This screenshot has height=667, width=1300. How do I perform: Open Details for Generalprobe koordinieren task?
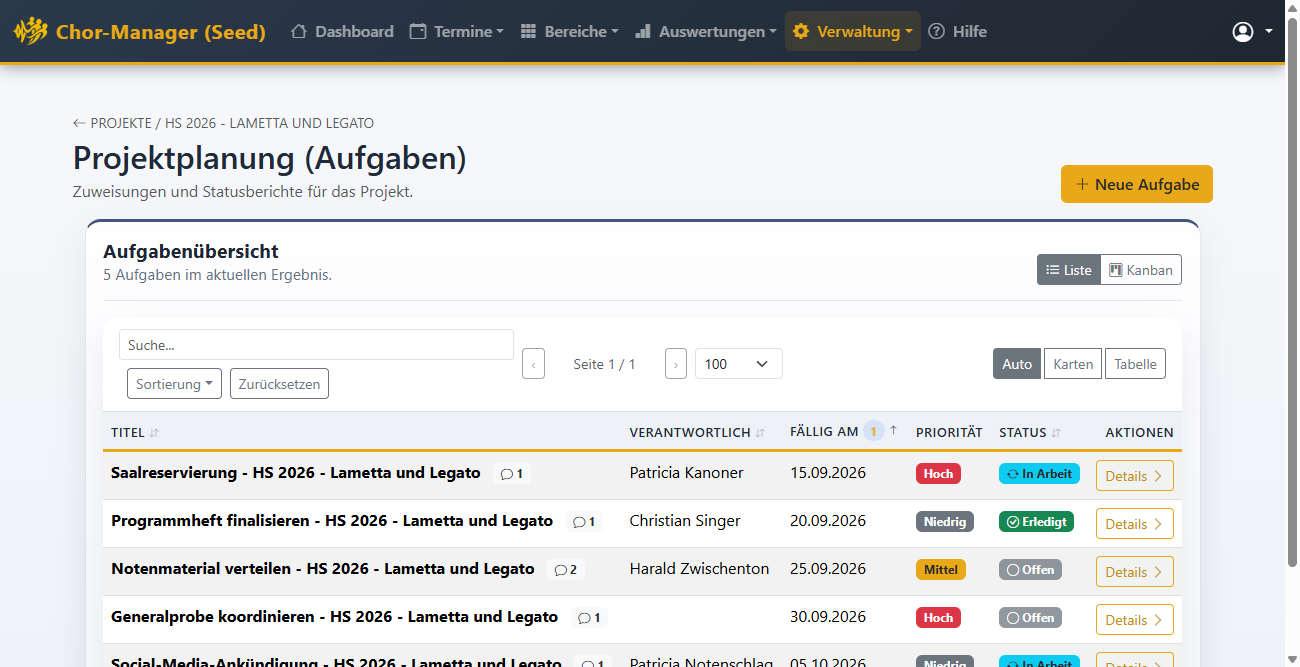[1135, 620]
